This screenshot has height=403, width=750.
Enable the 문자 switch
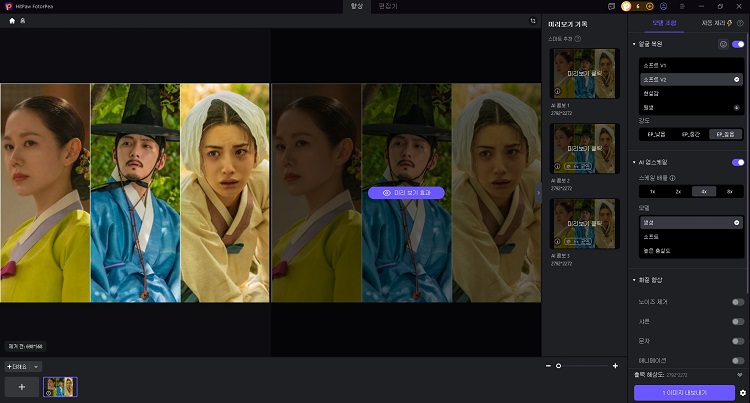tap(738, 341)
